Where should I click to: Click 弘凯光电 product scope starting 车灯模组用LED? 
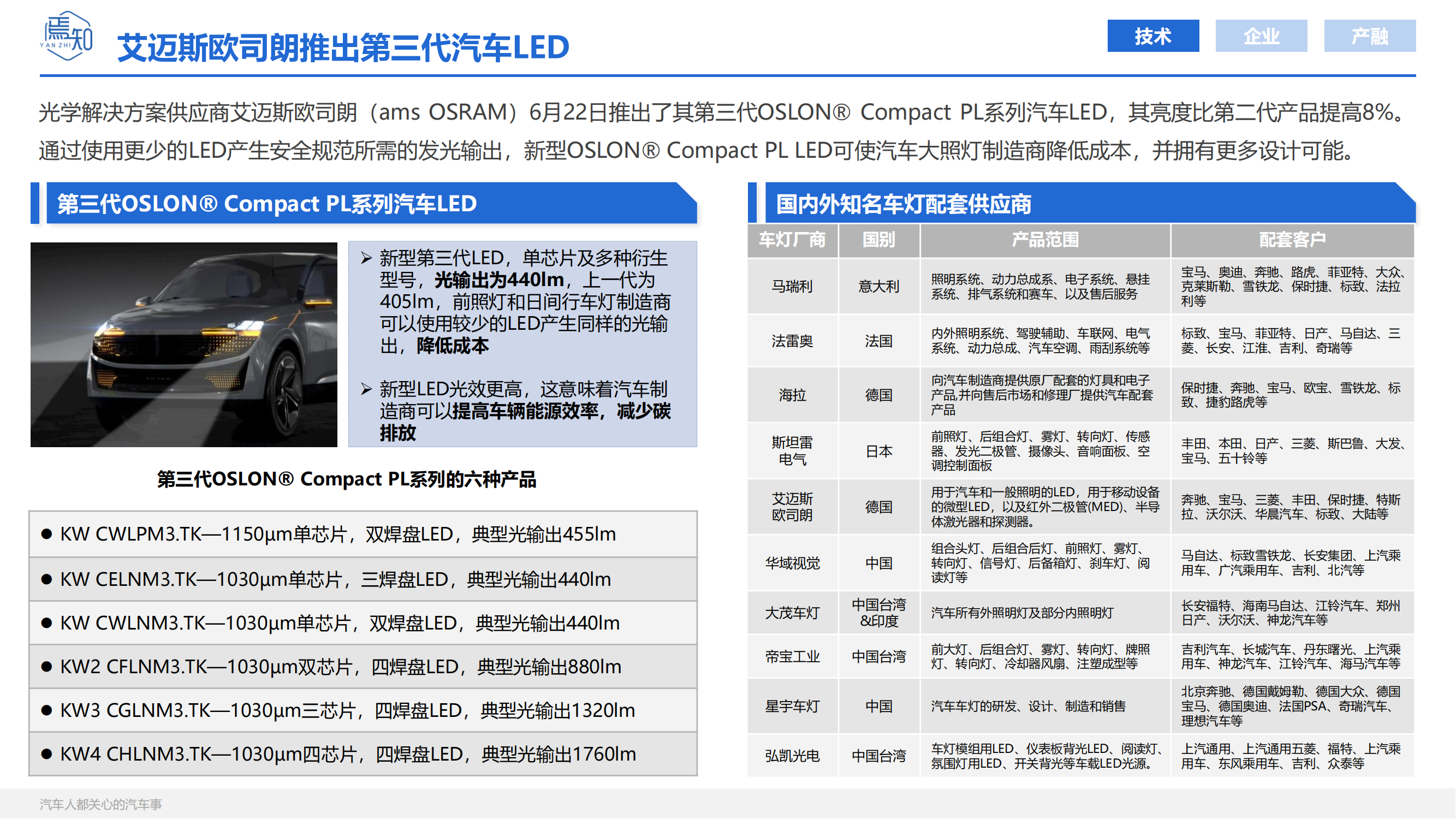pyautogui.click(x=1045, y=756)
